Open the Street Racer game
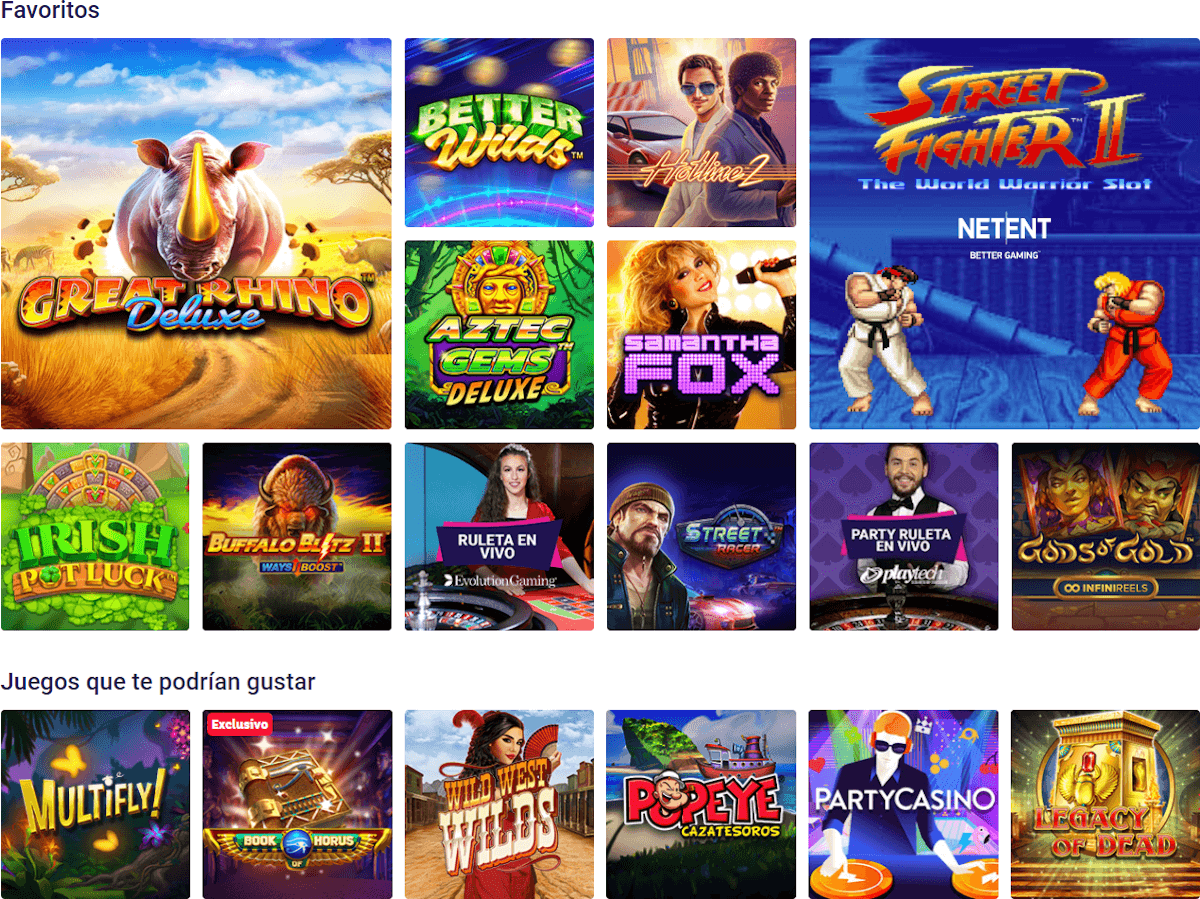 coord(701,537)
